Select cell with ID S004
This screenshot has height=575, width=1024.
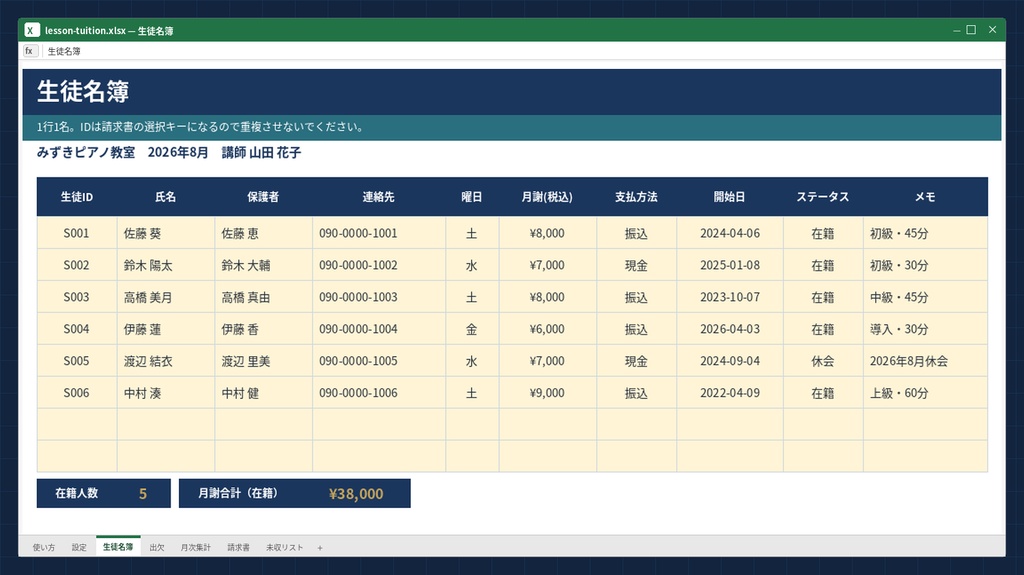77,329
